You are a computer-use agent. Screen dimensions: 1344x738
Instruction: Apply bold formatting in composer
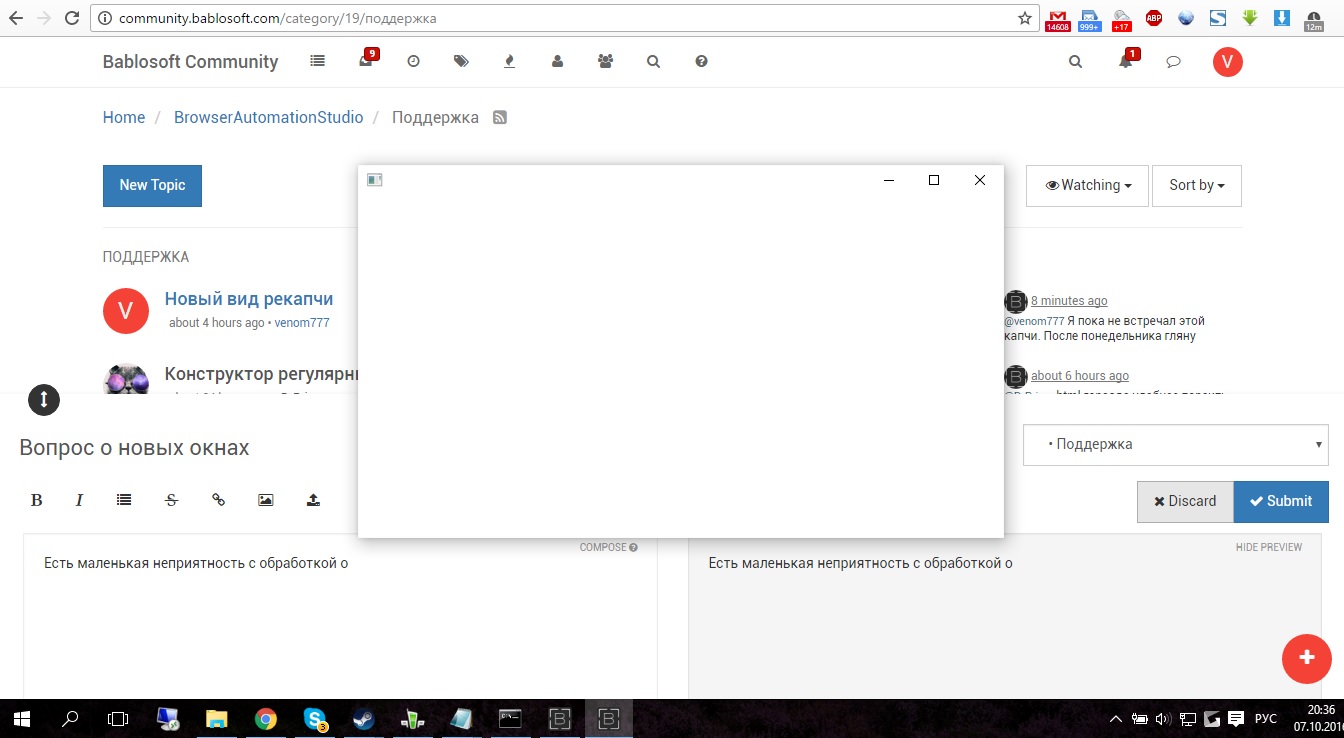click(36, 500)
